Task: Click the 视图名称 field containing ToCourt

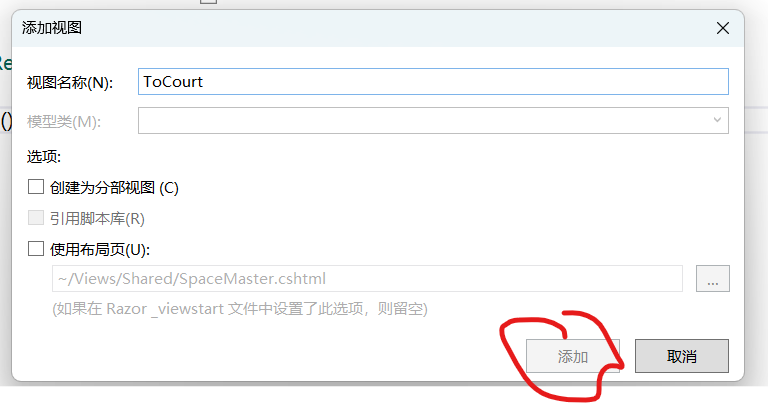Action: (433, 82)
